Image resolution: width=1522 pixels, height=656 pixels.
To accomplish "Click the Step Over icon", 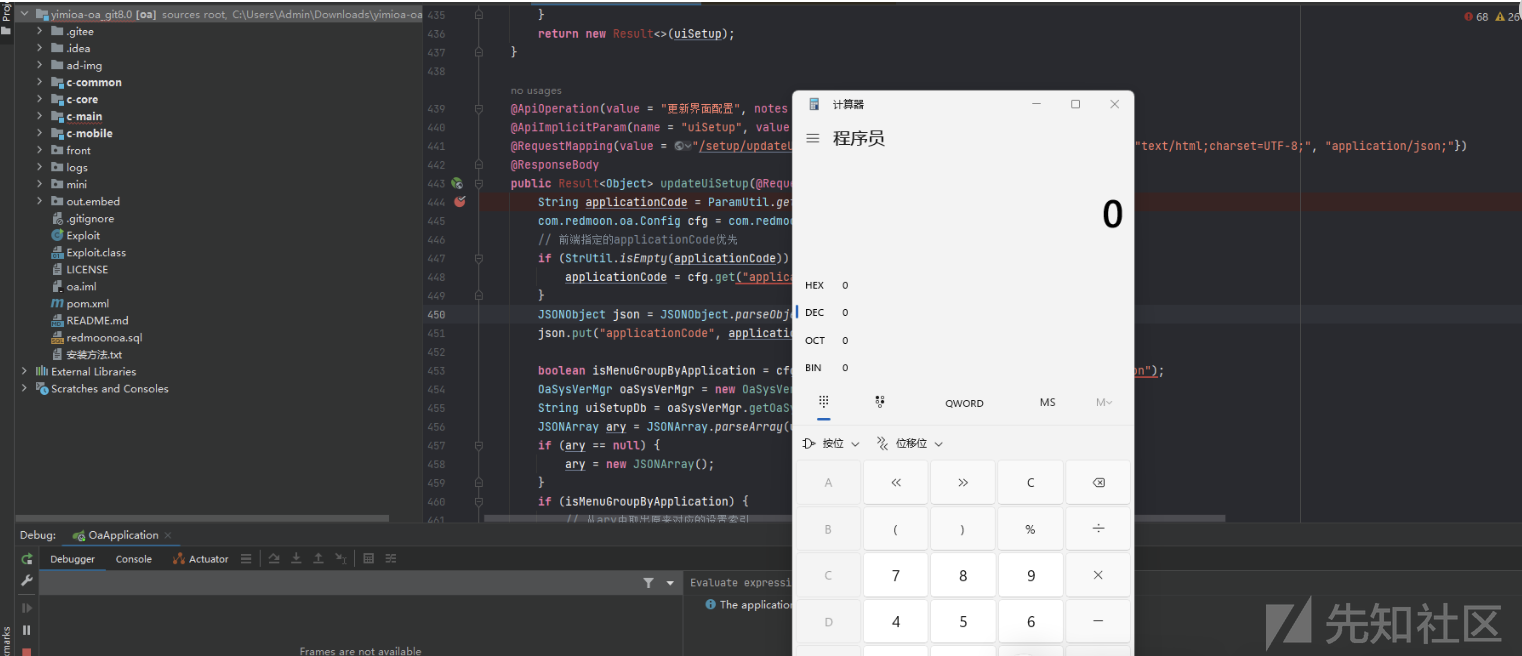I will tap(275, 559).
